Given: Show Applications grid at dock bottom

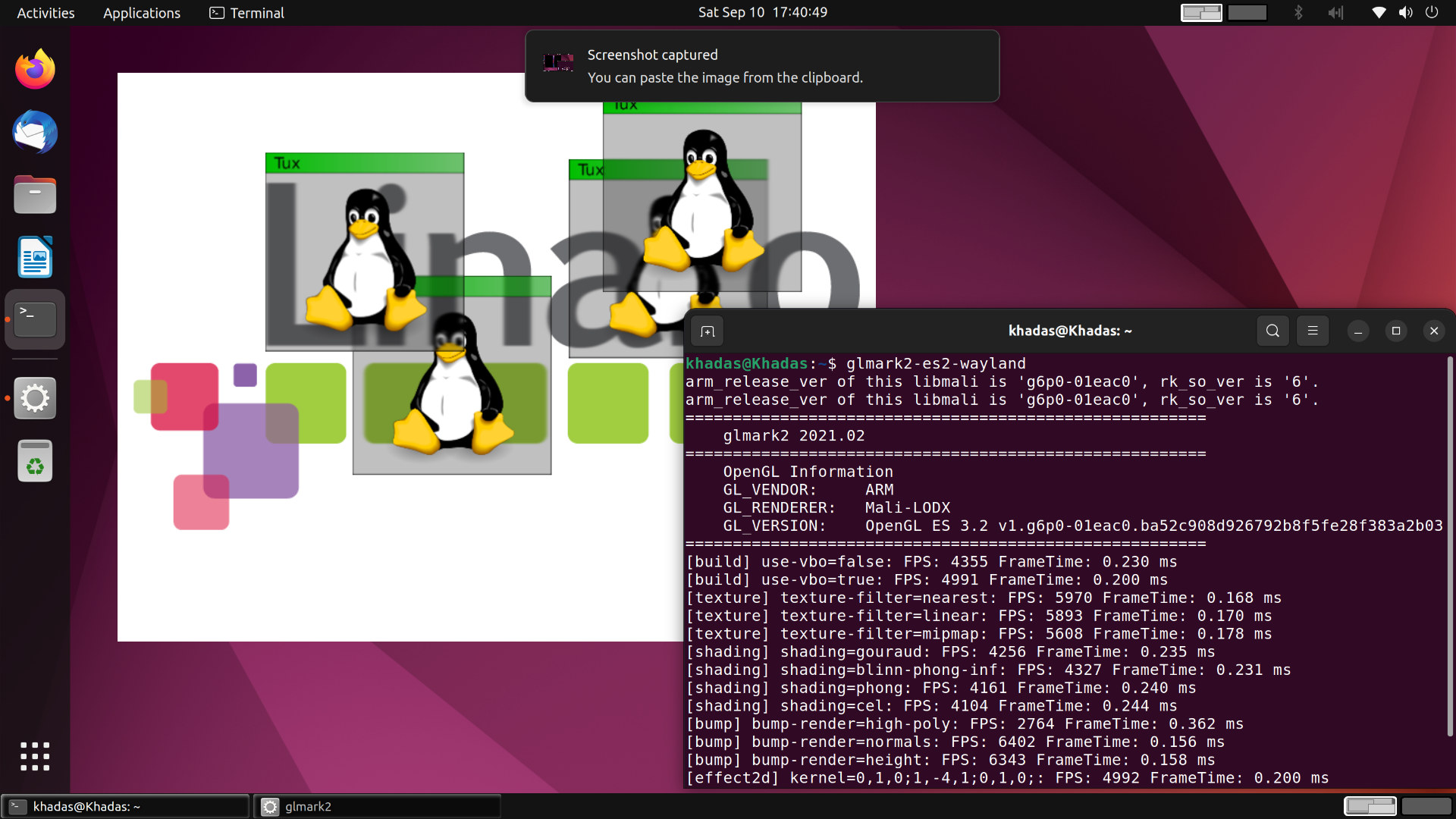Looking at the screenshot, I should click(x=35, y=756).
